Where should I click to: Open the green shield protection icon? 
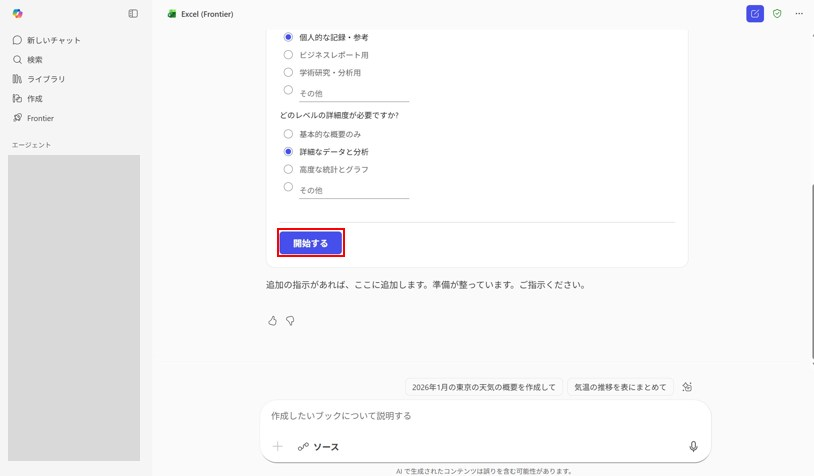tap(777, 13)
